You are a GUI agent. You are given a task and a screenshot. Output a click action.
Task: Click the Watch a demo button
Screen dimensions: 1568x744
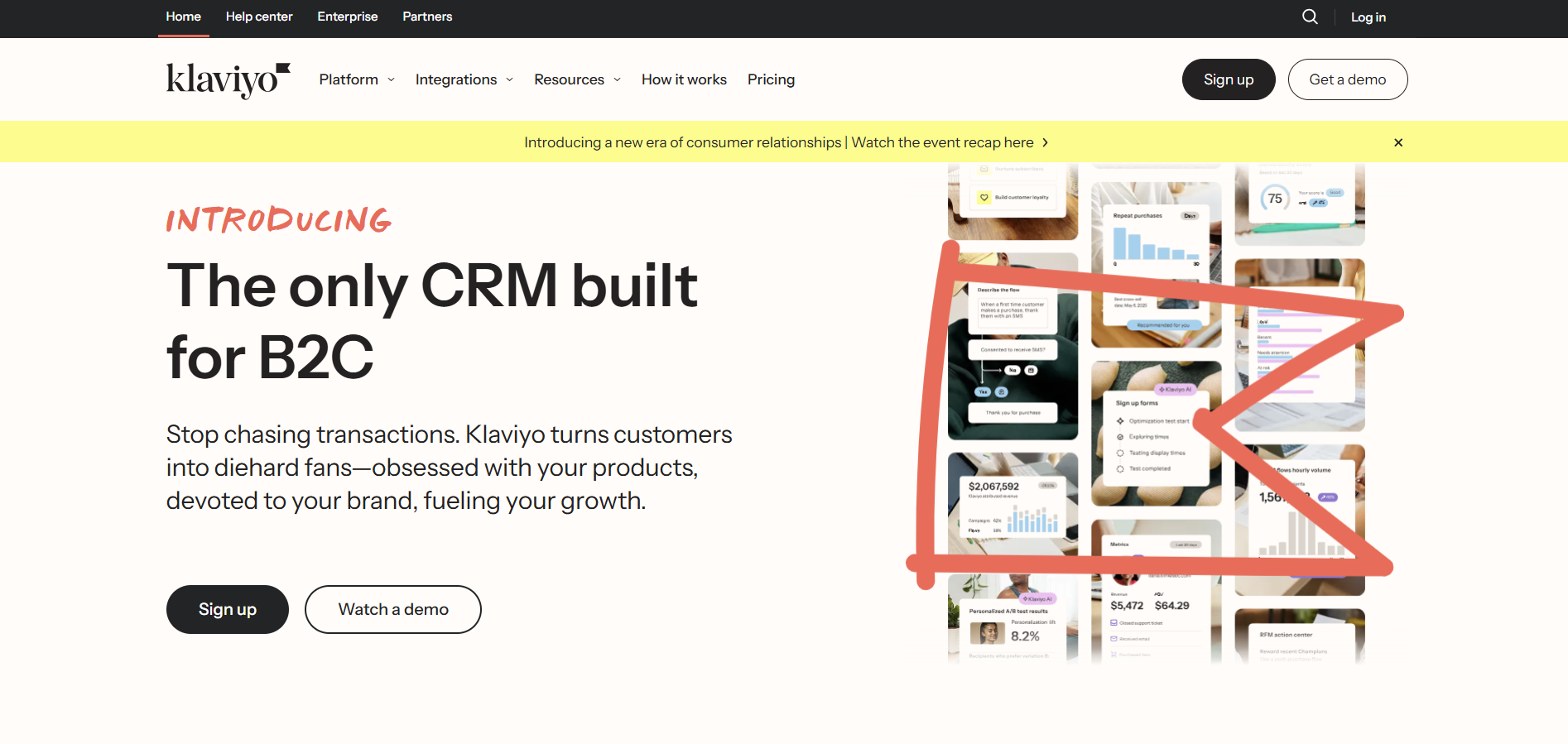(393, 610)
